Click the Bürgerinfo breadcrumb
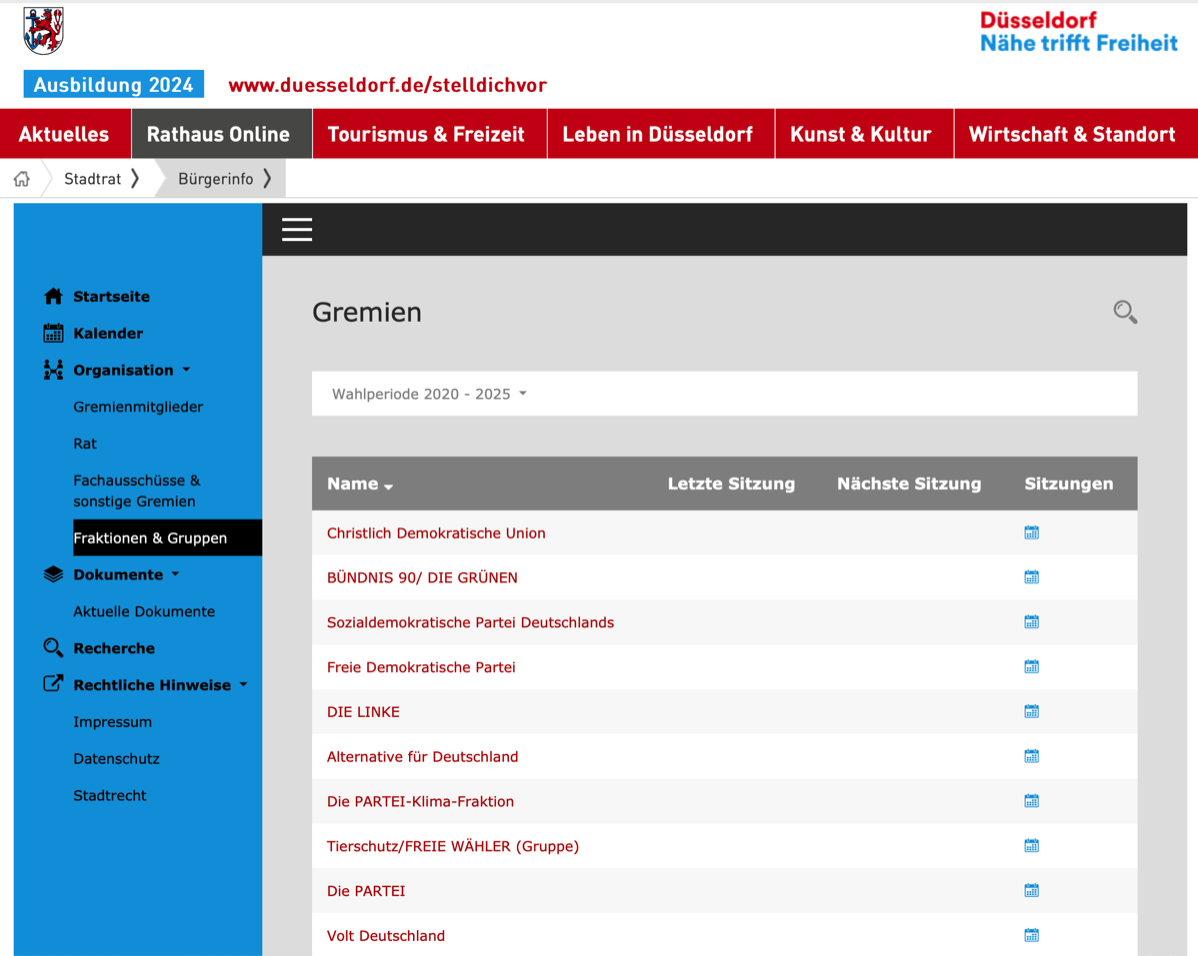This screenshot has width=1198, height=956. (x=215, y=179)
